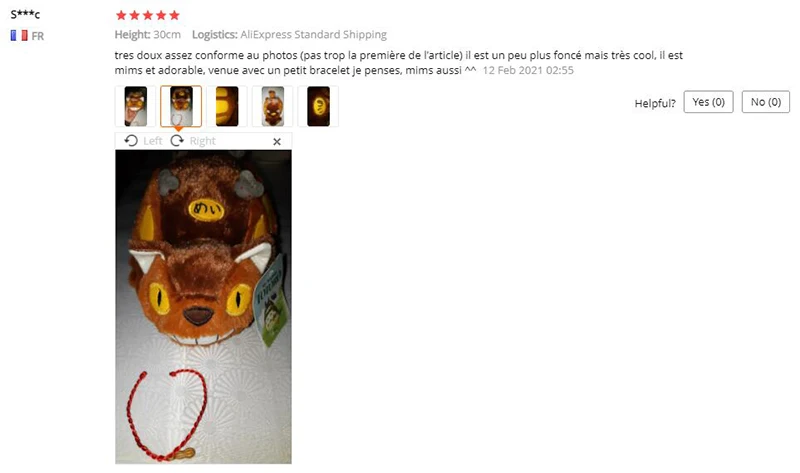
Task: Click the first red rating star
Action: pyautogui.click(x=121, y=15)
